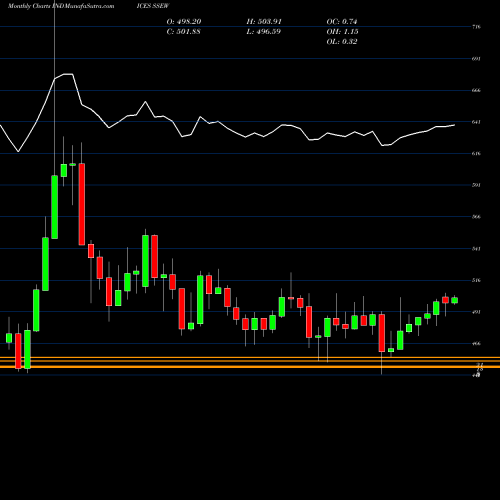The width and height of the screenshot is (500, 500).
Task: Click the 'OL: 0.32' reading
Action: (x=342, y=42)
